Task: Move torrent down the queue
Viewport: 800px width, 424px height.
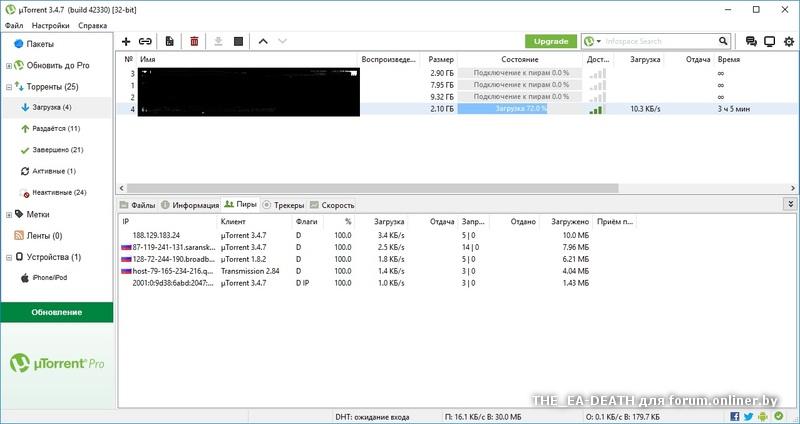Action: click(282, 41)
